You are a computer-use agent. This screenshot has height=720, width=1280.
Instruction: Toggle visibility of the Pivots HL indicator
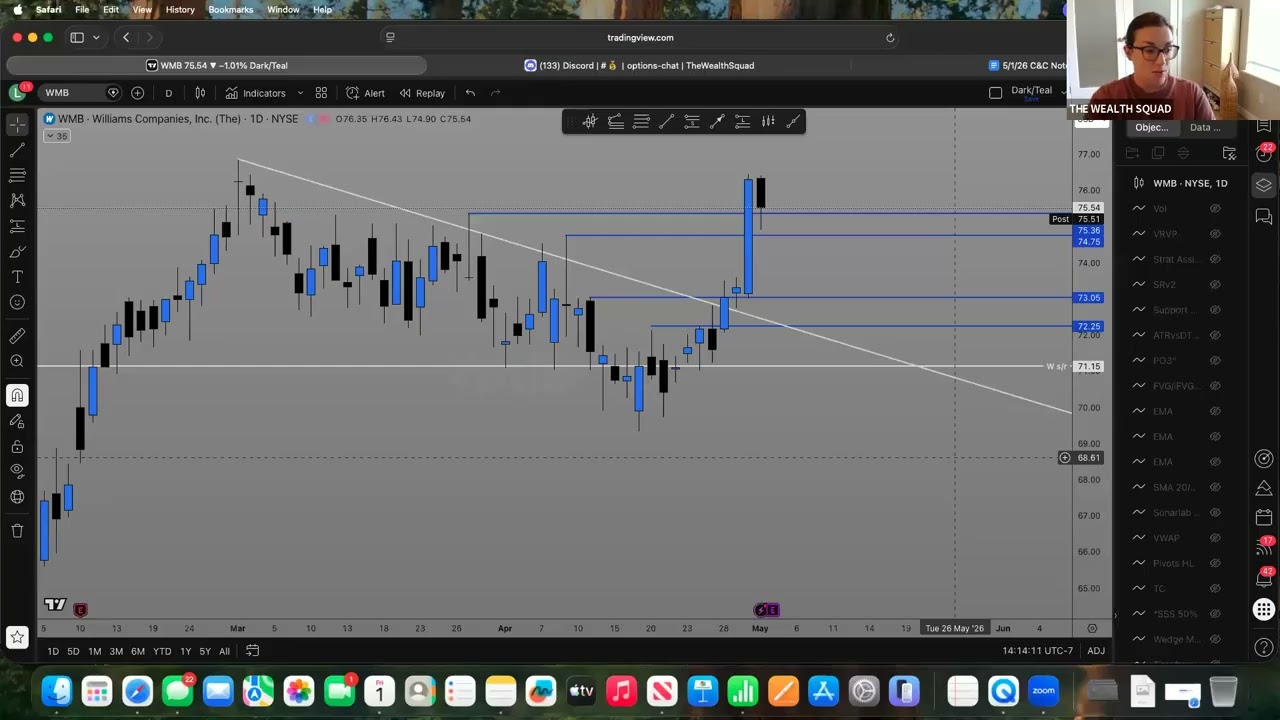[1215, 563]
